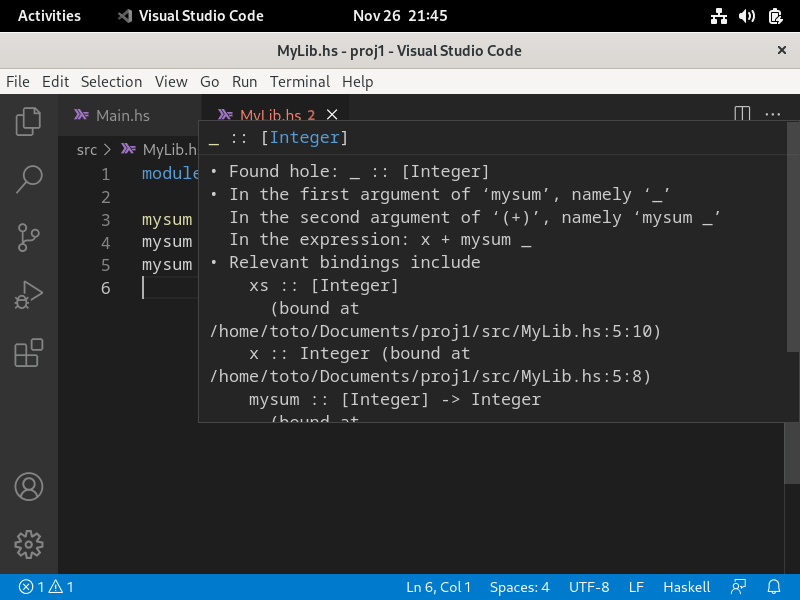The width and height of the screenshot is (800, 600).
Task: Toggle the Problems panel via error counter
Action: (34, 587)
